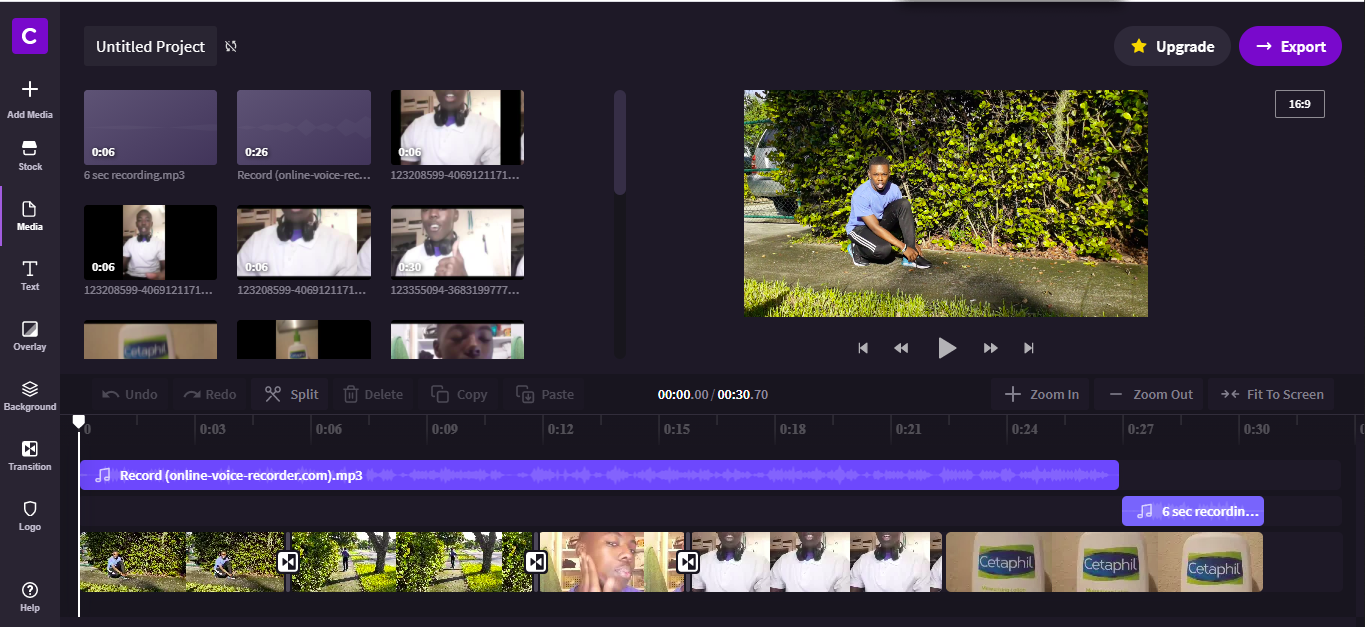Screen dimensions: 1365x627
Task: Edit the Untitled Project name field
Action: pos(150,46)
